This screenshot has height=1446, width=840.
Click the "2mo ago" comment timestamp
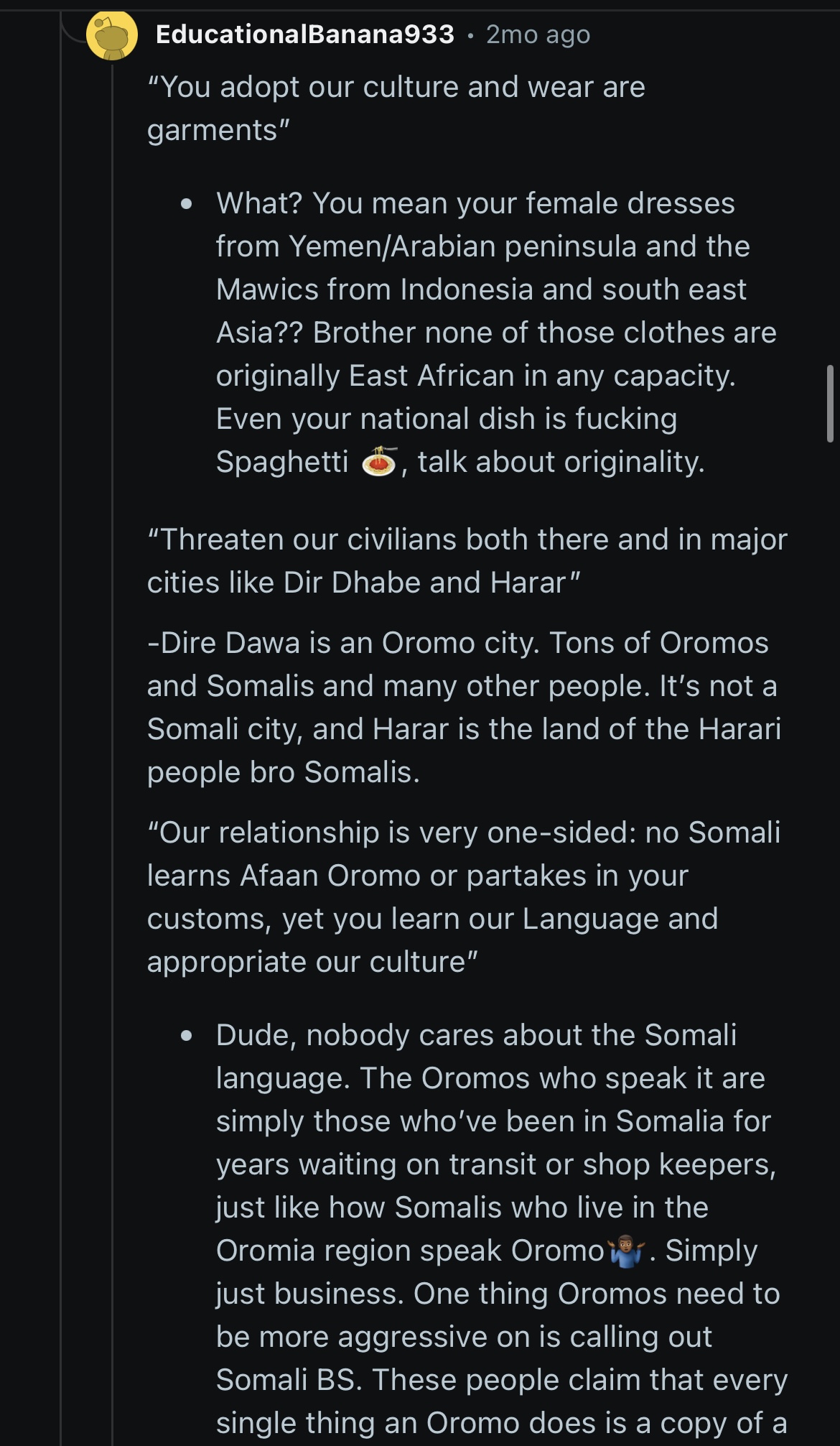(538, 34)
